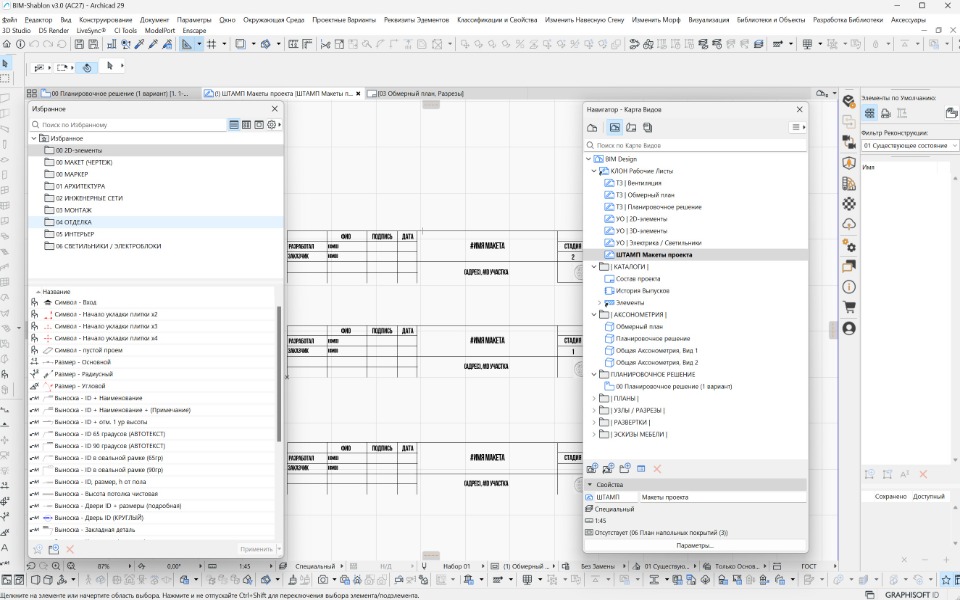Screen dimensions: 960x600
Task: Open the scale 1:45 selector in status bar
Action: (244, 566)
